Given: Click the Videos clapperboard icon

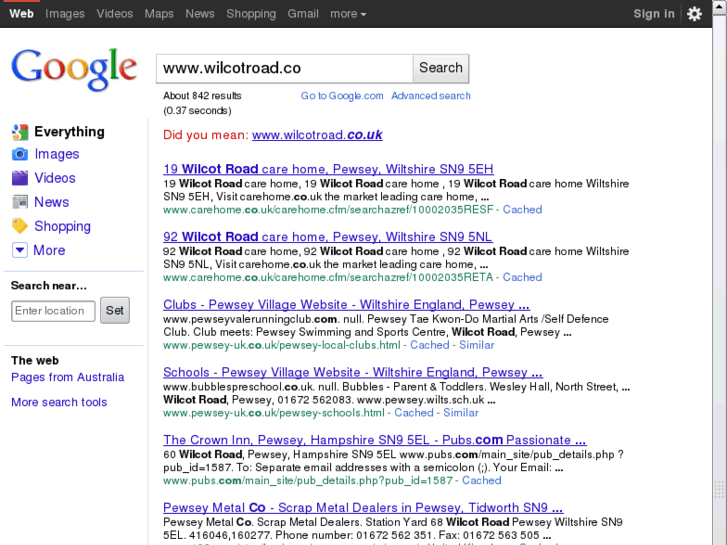Looking at the screenshot, I should (20, 178).
